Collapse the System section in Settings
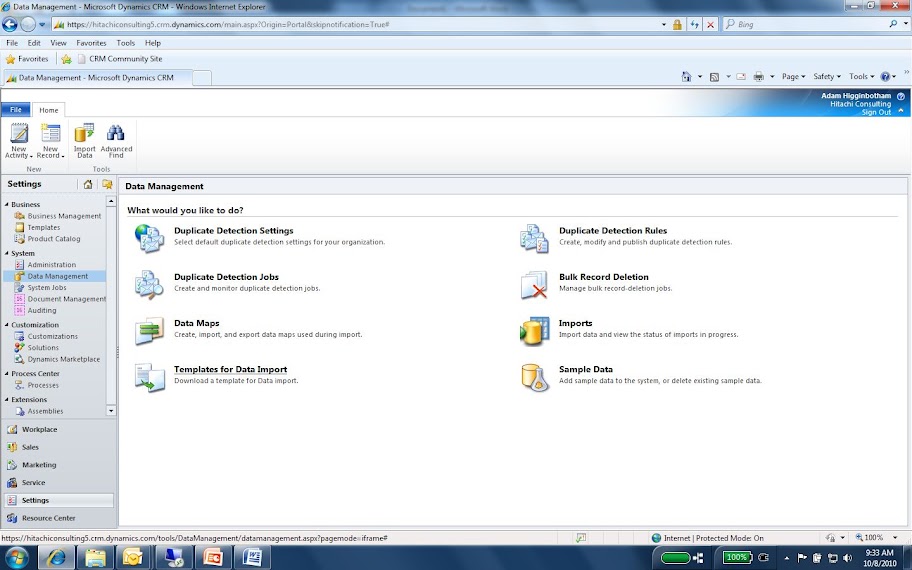This screenshot has width=912, height=570. point(6,253)
